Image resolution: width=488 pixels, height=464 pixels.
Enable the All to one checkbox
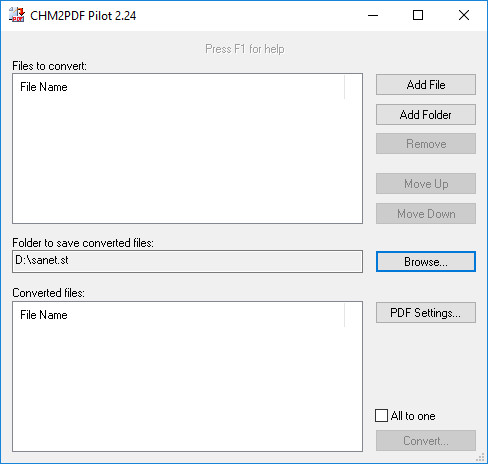tap(381, 416)
